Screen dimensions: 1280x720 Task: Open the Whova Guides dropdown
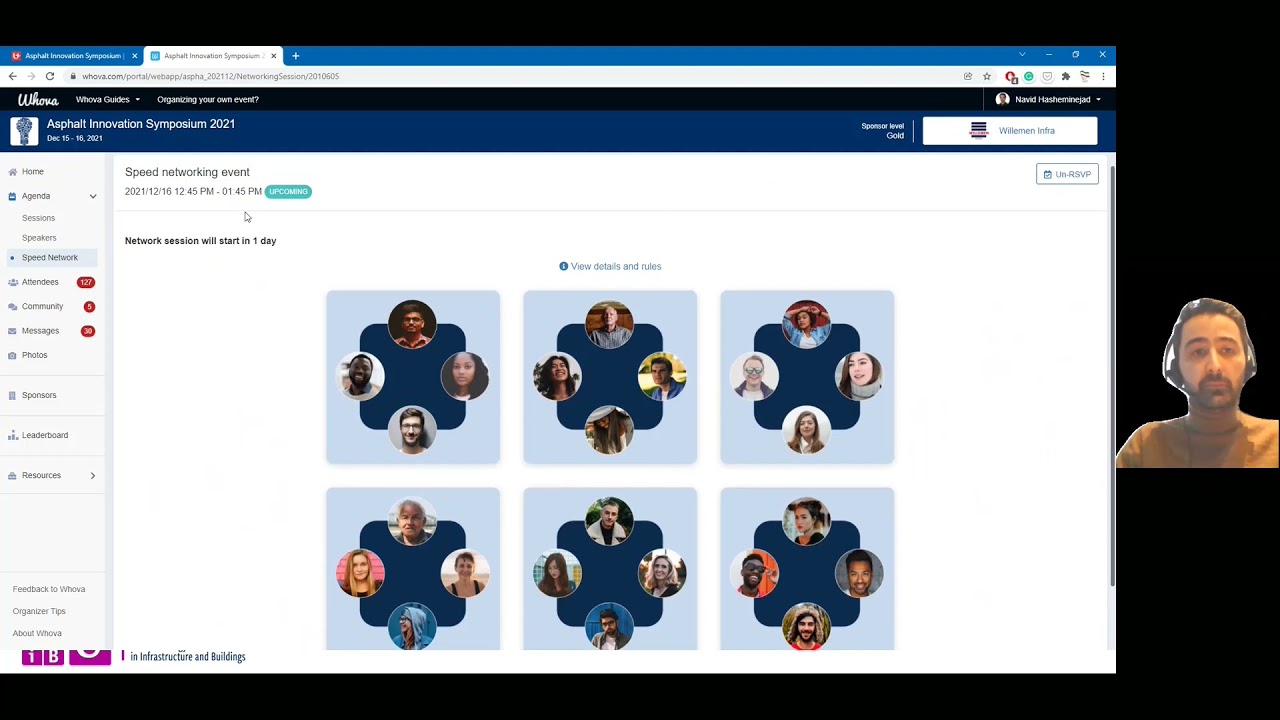pos(108,100)
